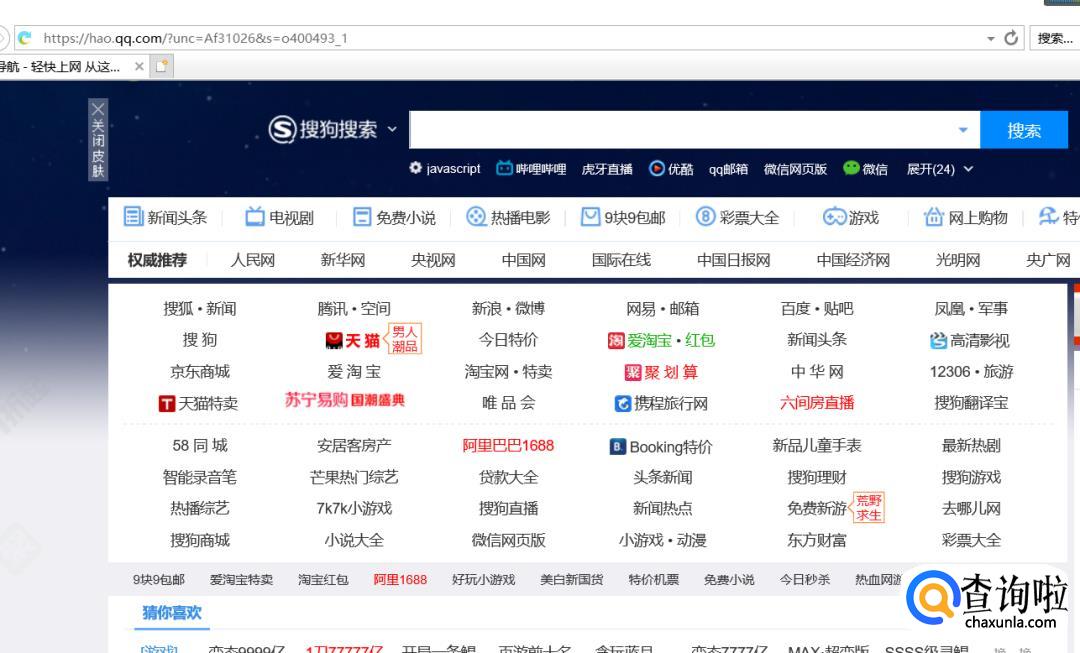The image size is (1080, 653).
Task: Open the 中国日报网 link
Action: [x=734, y=260]
